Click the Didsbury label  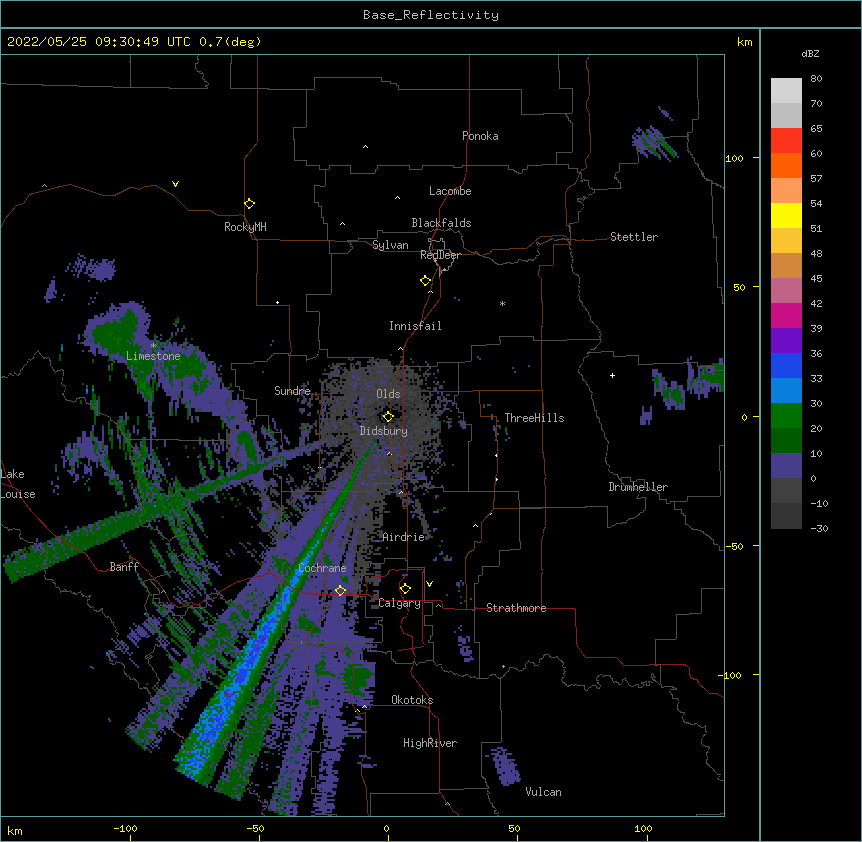(384, 431)
